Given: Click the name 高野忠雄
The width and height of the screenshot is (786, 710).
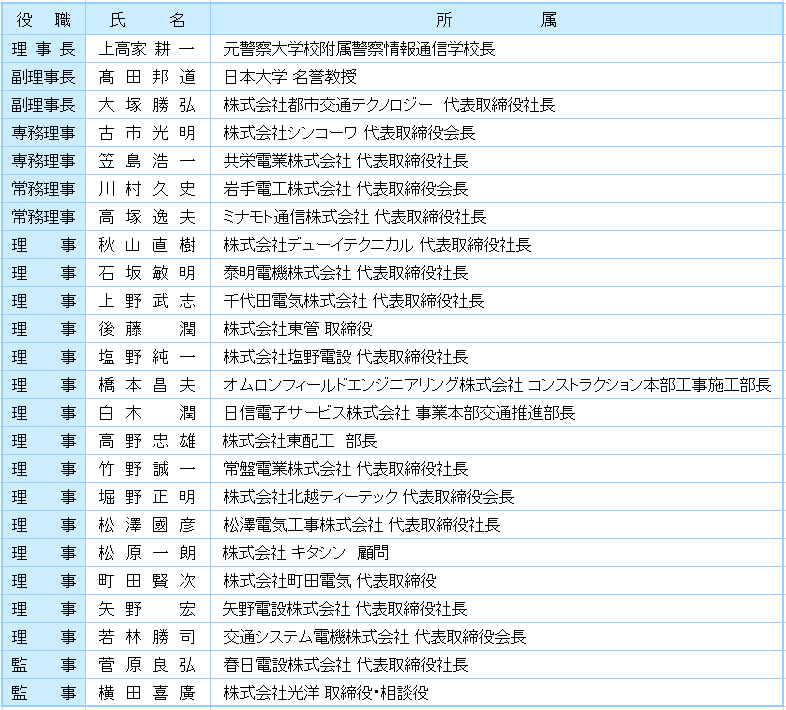Looking at the screenshot, I should 148,442.
